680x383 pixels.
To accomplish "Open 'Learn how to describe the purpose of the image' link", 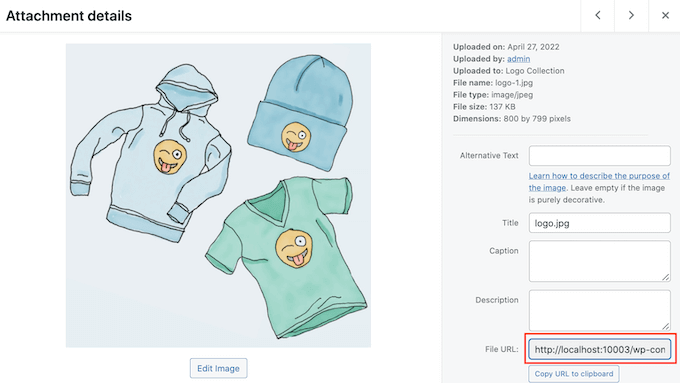I will point(599,182).
